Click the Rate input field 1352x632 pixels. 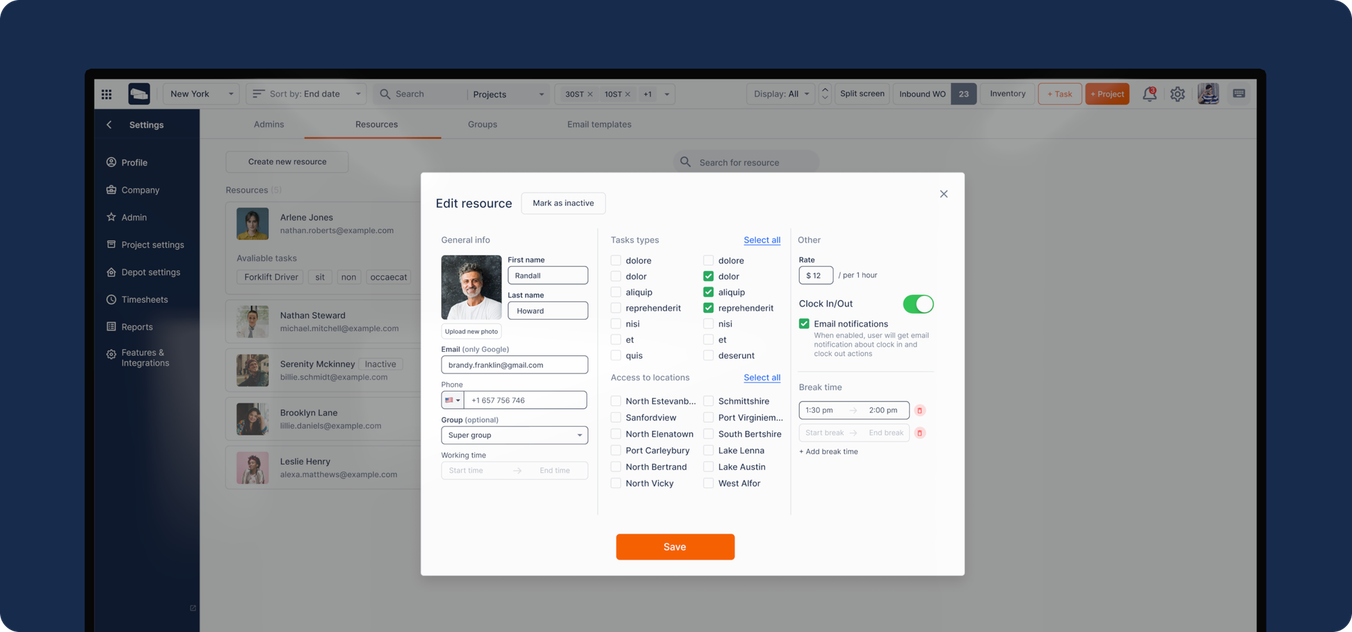pos(816,275)
